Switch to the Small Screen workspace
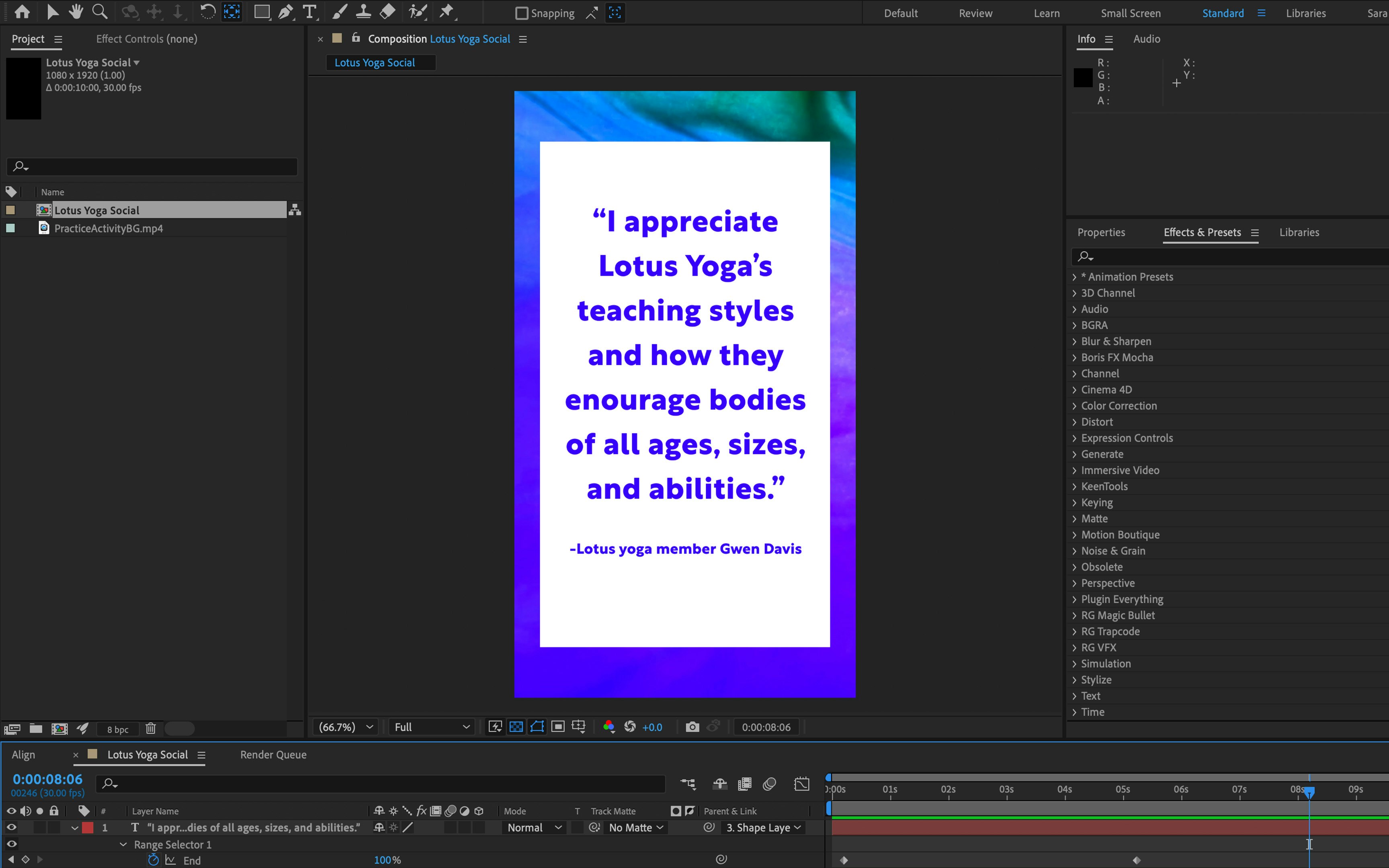The image size is (1389, 868). click(1131, 12)
